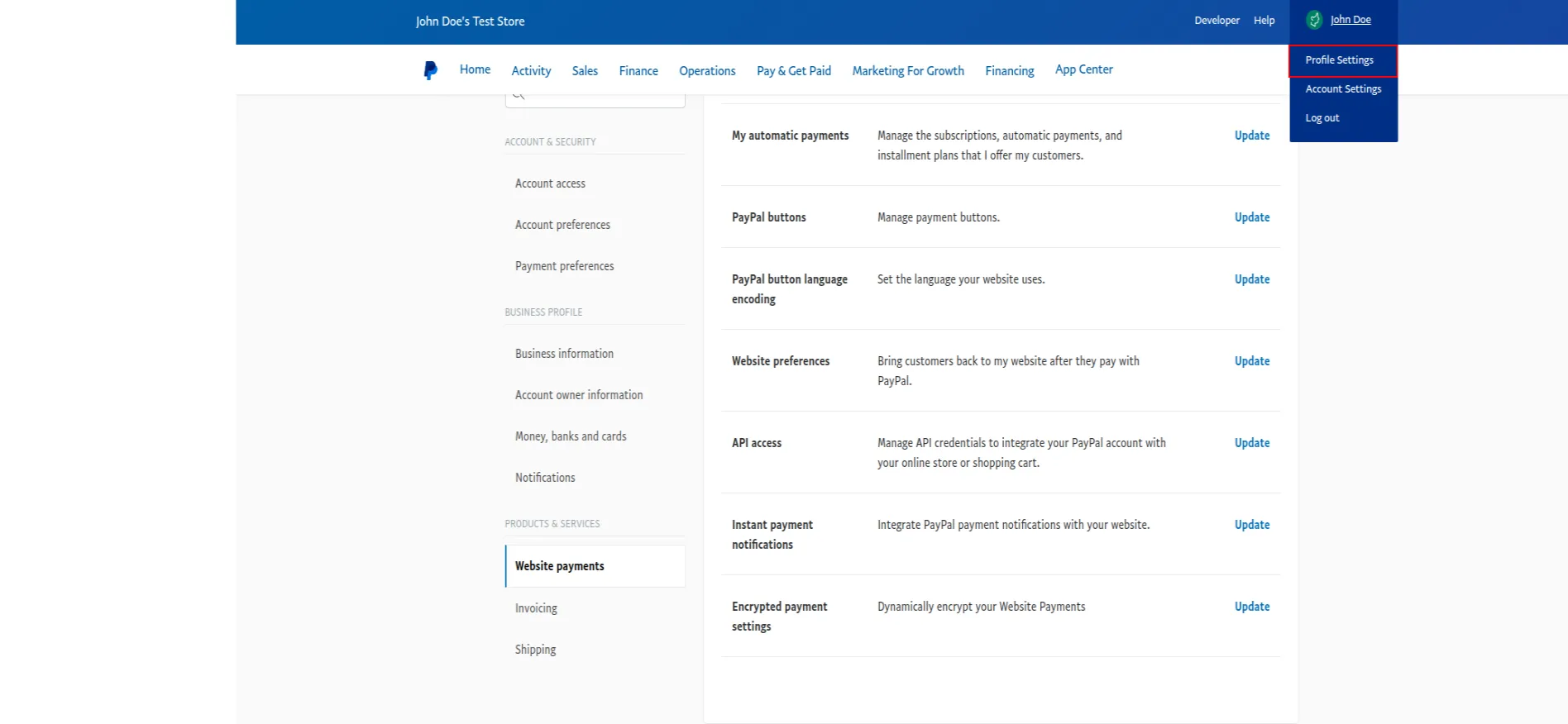This screenshot has height=724, width=1568.
Task: Click PayPal button language encoding label
Action: pyautogui.click(x=790, y=289)
